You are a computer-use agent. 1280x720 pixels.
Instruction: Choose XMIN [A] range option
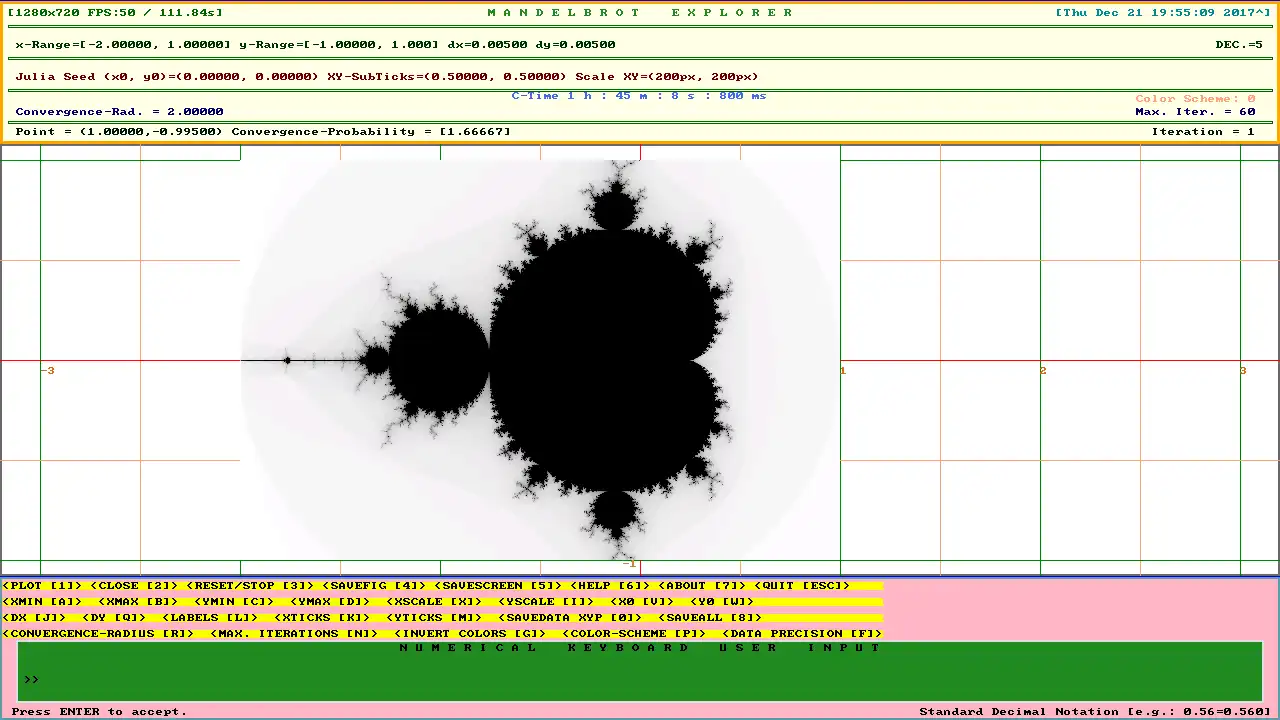coord(42,602)
